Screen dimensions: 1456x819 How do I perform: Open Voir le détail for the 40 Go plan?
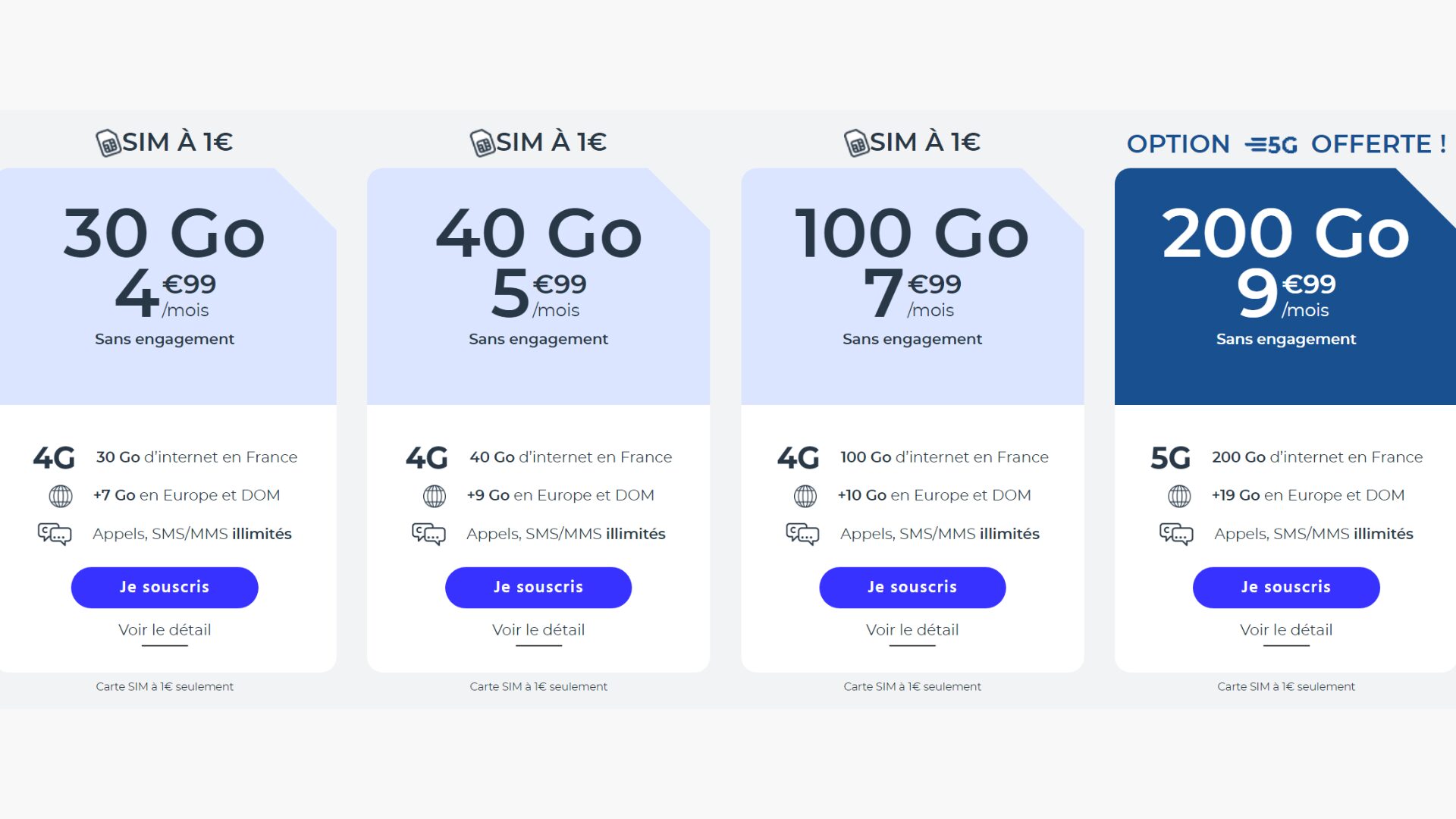click(538, 630)
